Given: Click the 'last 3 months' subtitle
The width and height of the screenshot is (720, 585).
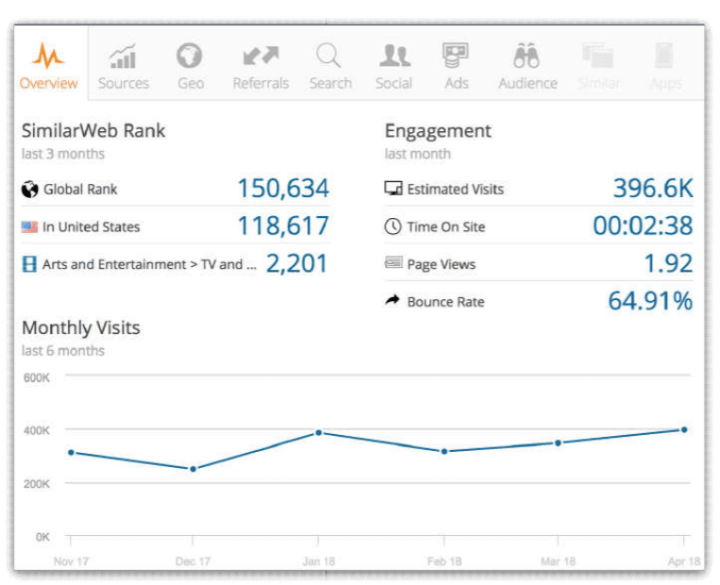Looking at the screenshot, I should click(x=63, y=154).
